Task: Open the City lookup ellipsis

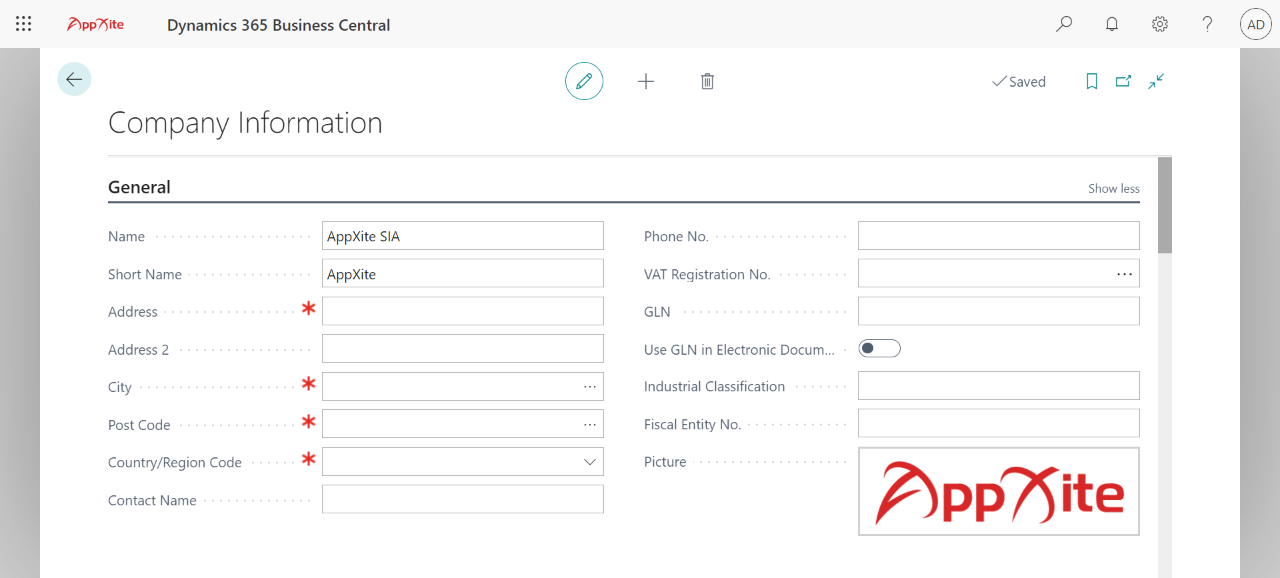Action: point(591,386)
